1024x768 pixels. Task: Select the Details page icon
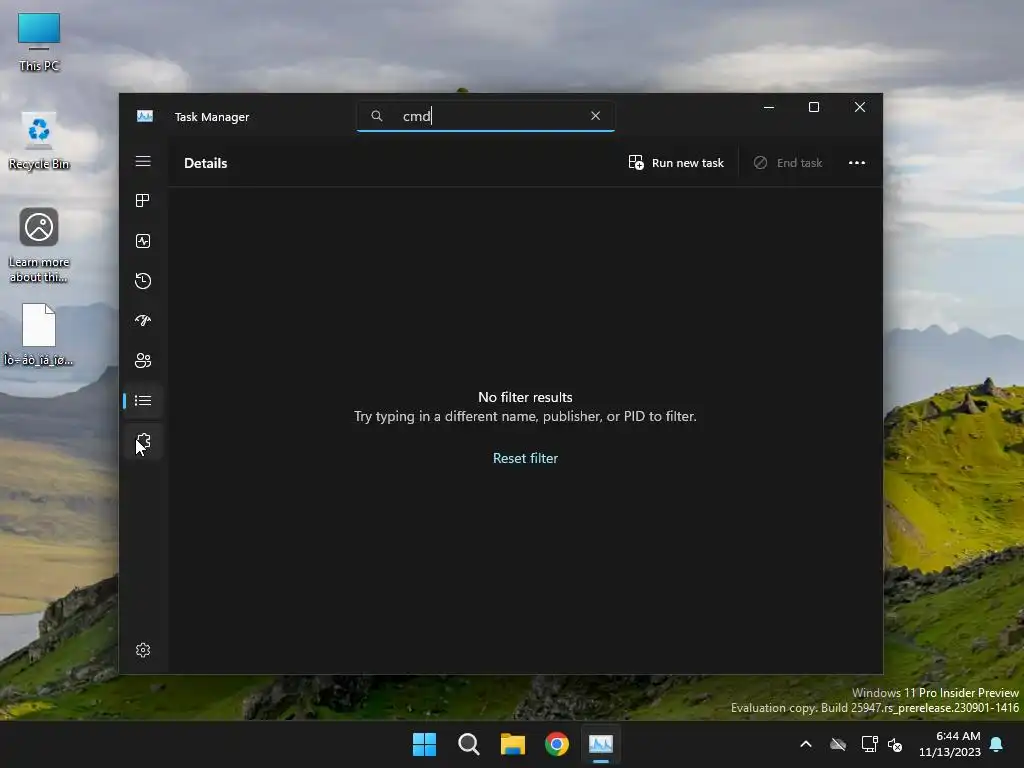[142, 400]
